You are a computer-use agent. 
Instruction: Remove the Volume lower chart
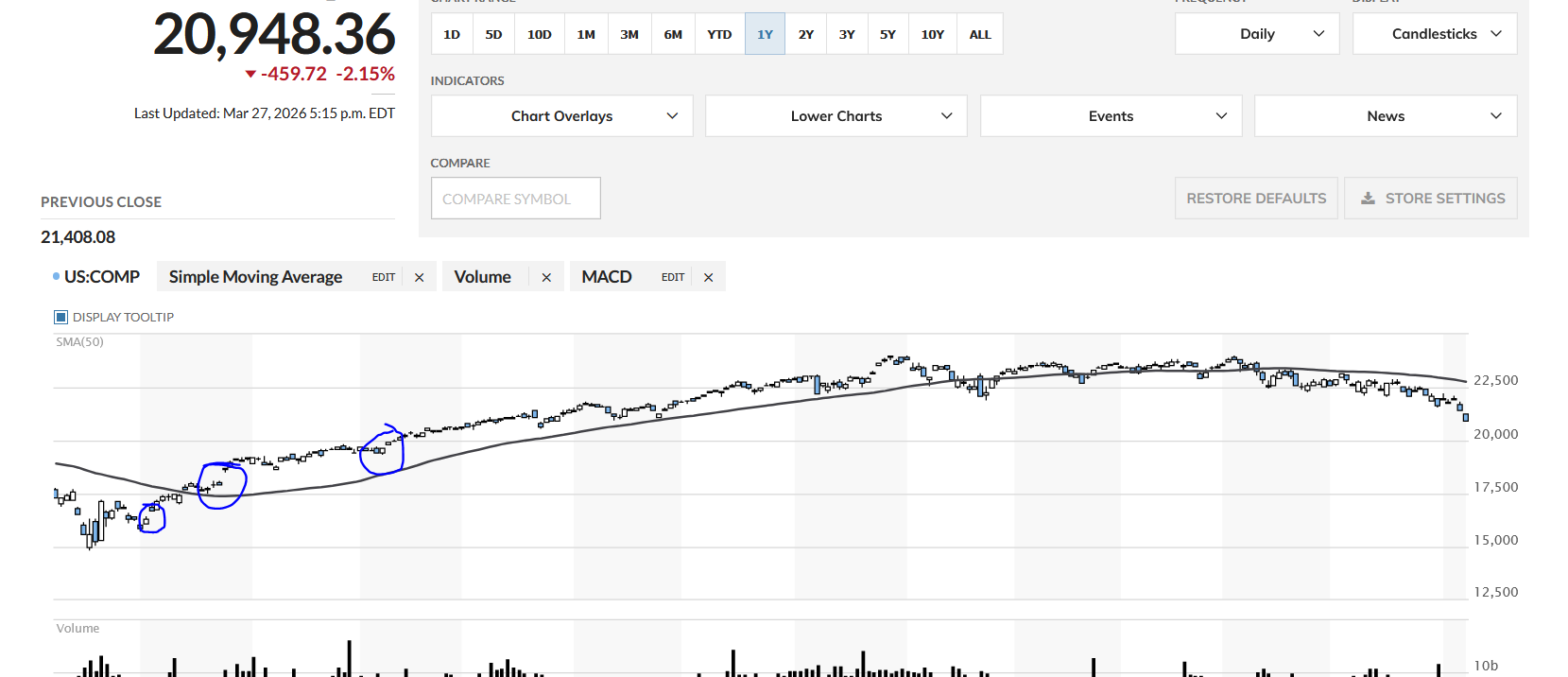click(546, 277)
